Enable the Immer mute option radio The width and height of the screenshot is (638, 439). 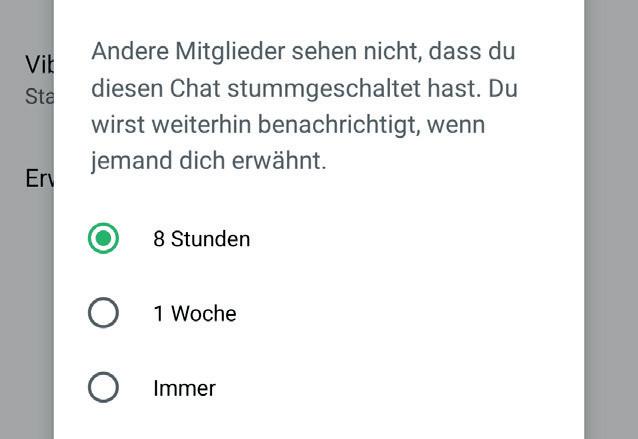point(103,387)
